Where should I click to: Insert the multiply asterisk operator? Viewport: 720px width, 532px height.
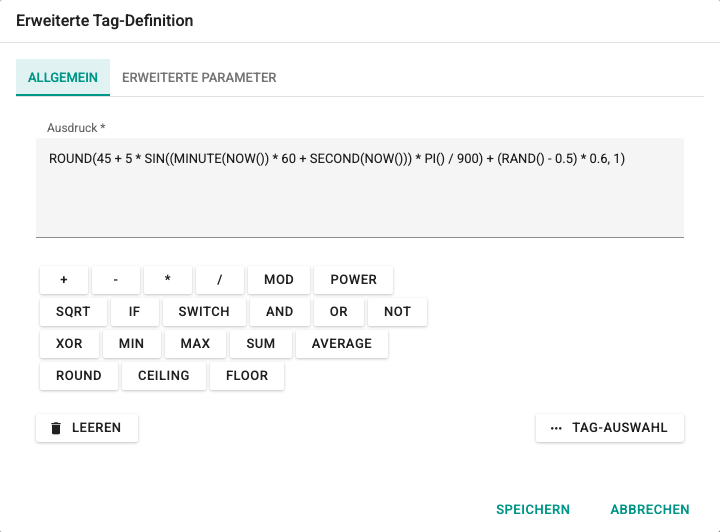168,280
